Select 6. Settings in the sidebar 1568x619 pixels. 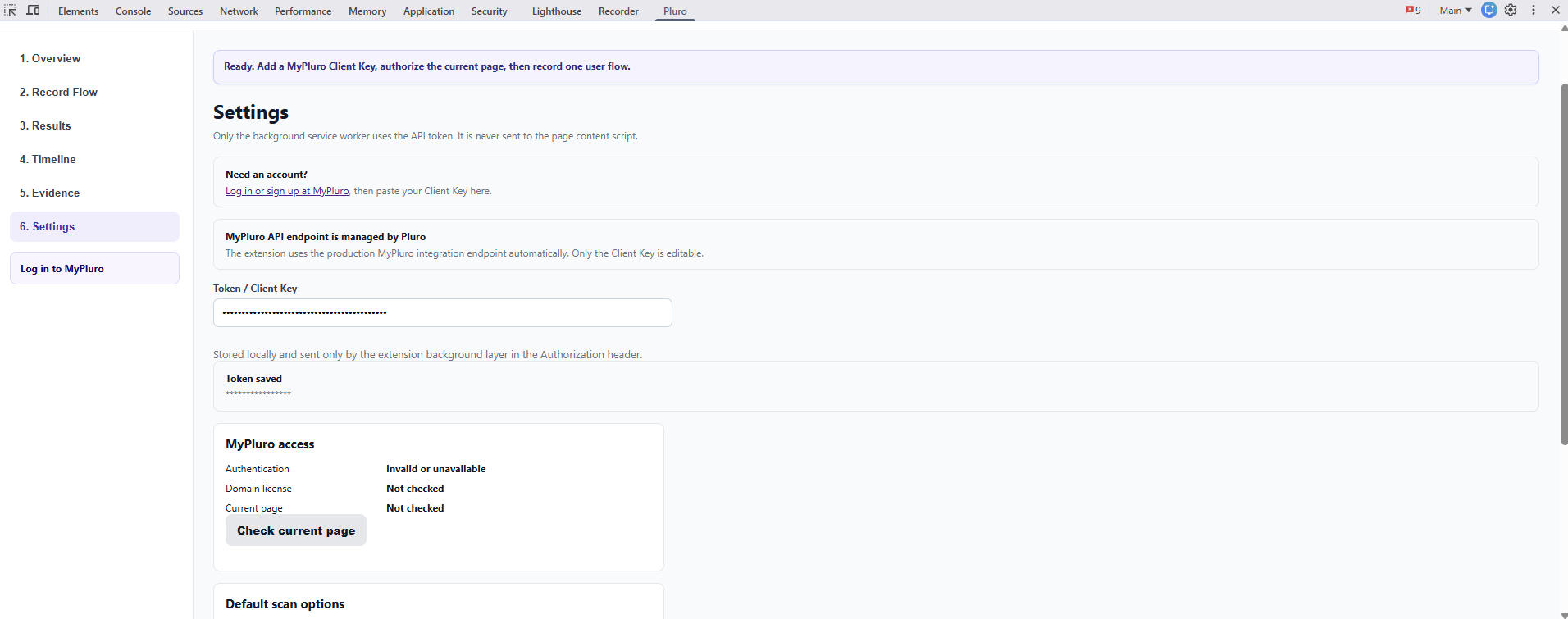(94, 227)
